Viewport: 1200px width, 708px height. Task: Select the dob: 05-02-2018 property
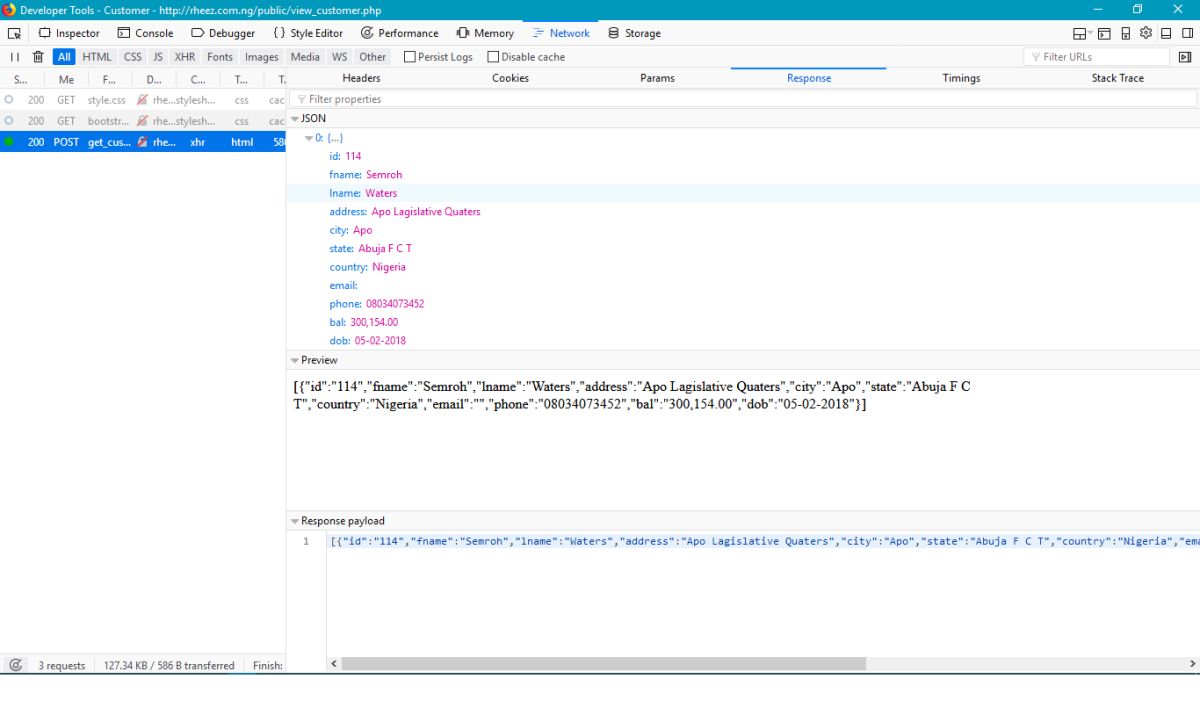367,341
